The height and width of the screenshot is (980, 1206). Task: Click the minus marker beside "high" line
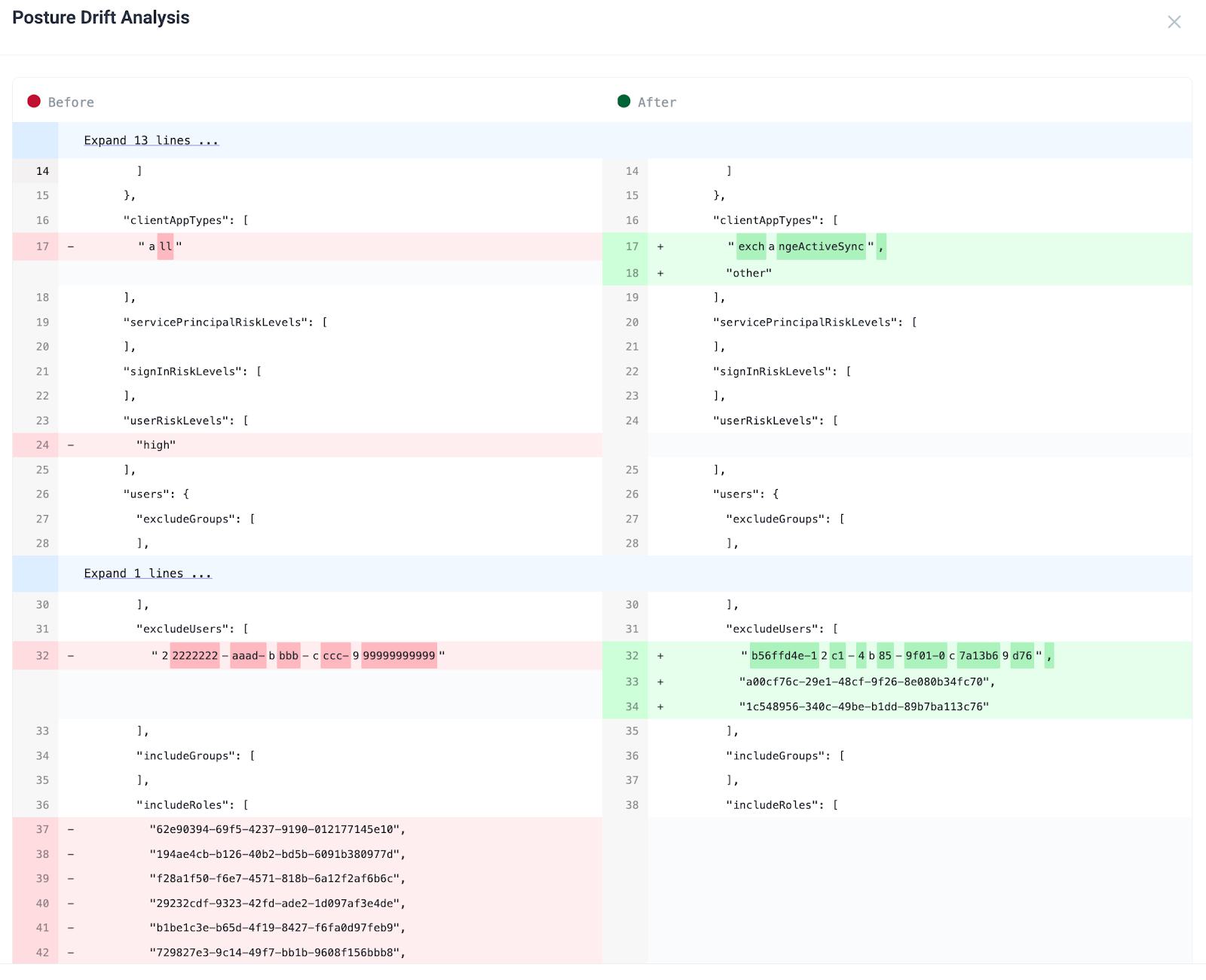pyautogui.click(x=71, y=445)
